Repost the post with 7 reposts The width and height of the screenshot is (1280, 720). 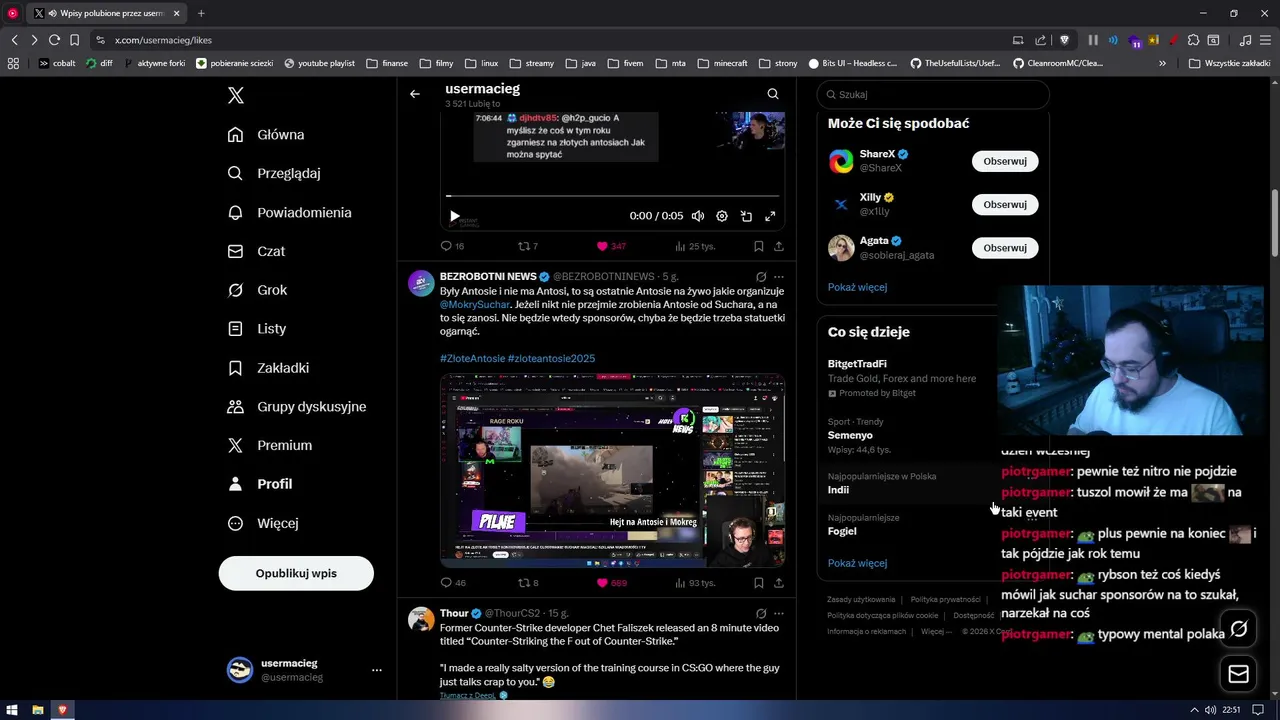tap(527, 246)
